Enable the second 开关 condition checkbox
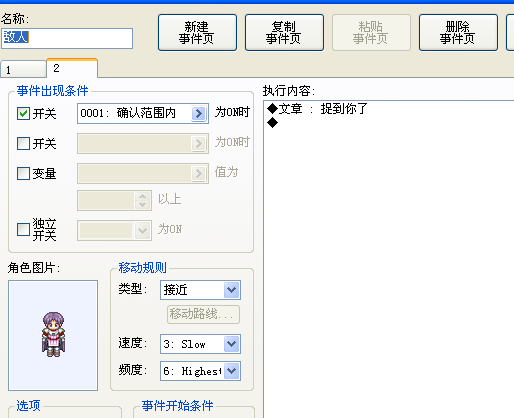Viewport: 514px width, 418px height. click(23, 144)
